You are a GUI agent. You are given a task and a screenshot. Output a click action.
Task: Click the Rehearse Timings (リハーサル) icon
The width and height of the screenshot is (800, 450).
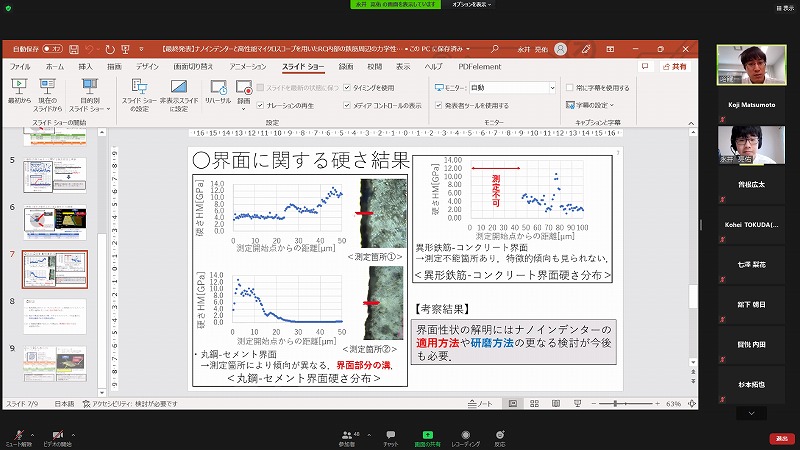click(218, 87)
